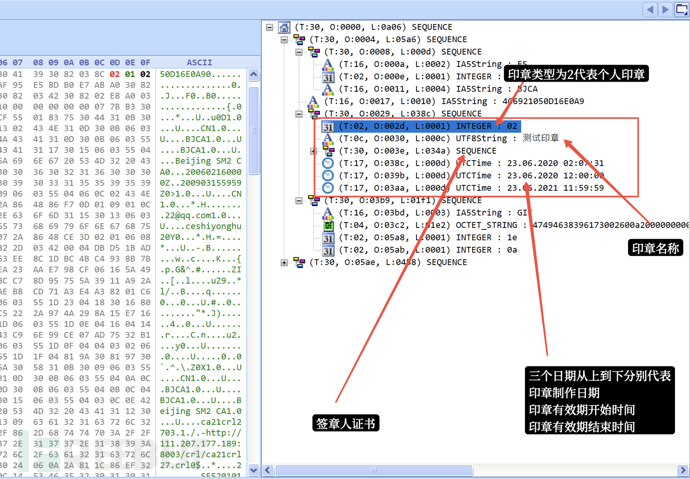Click the ASCII column header

[199, 62]
